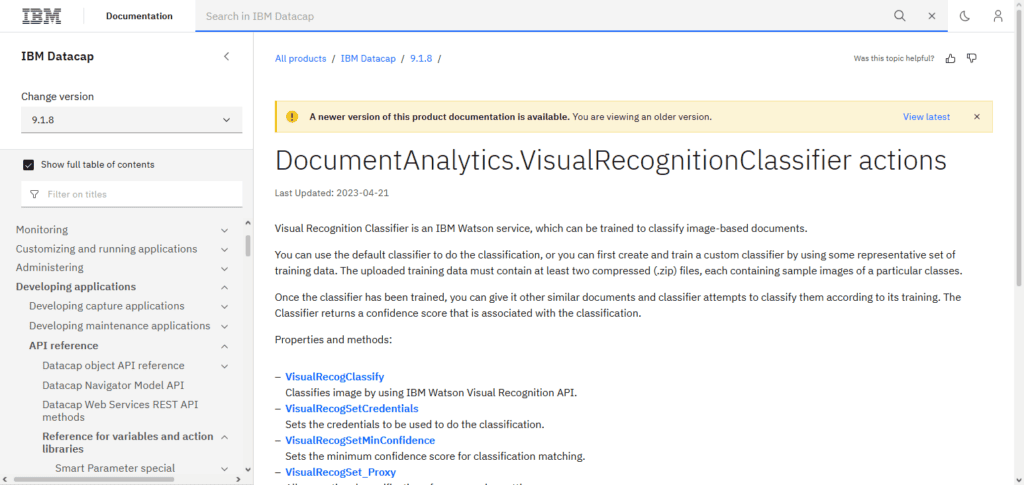The image size is (1024, 485).
Task: Expand Customizing and running applications
Action: (225, 249)
